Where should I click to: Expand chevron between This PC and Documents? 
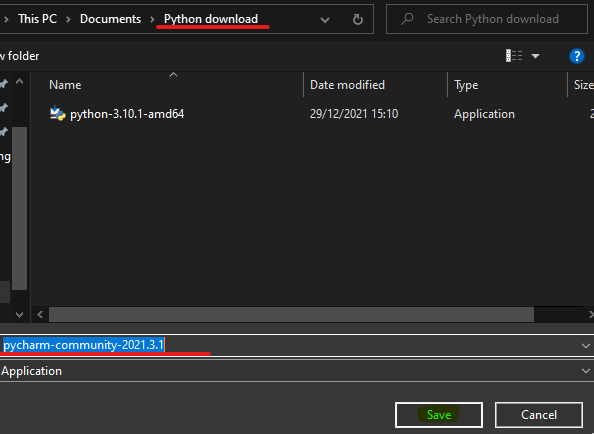tap(69, 19)
